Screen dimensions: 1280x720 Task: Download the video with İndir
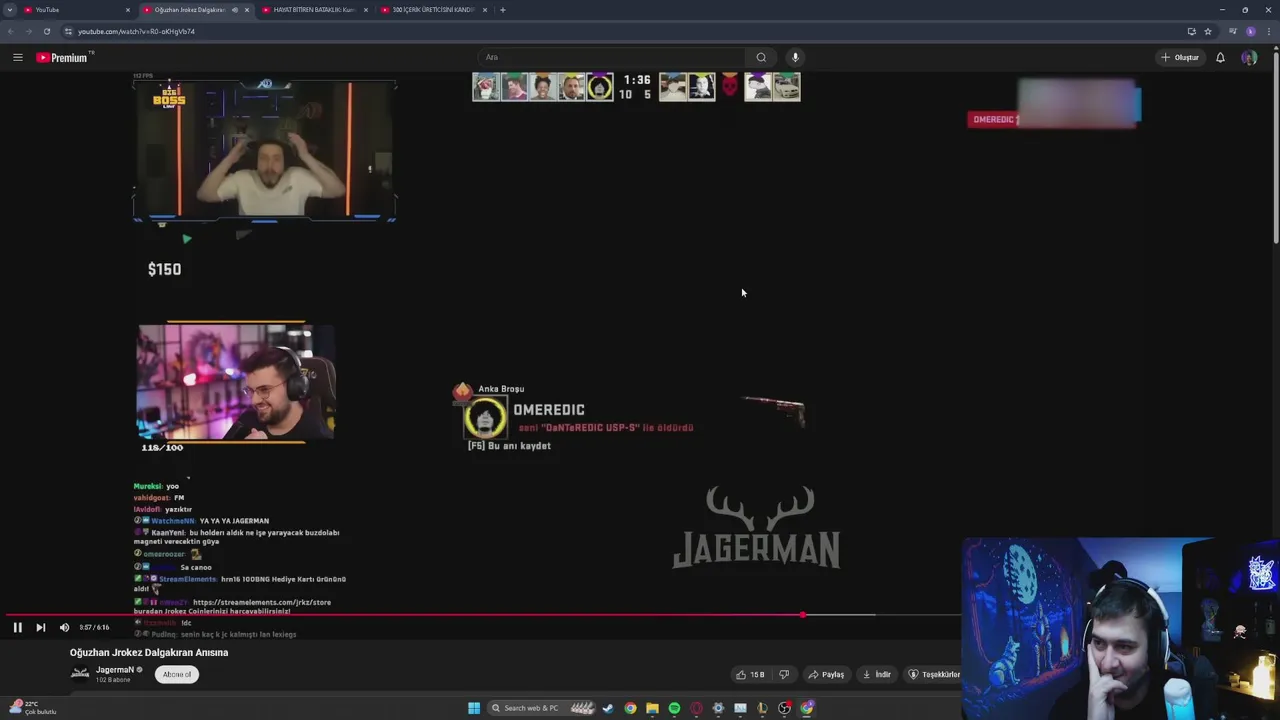[877, 674]
